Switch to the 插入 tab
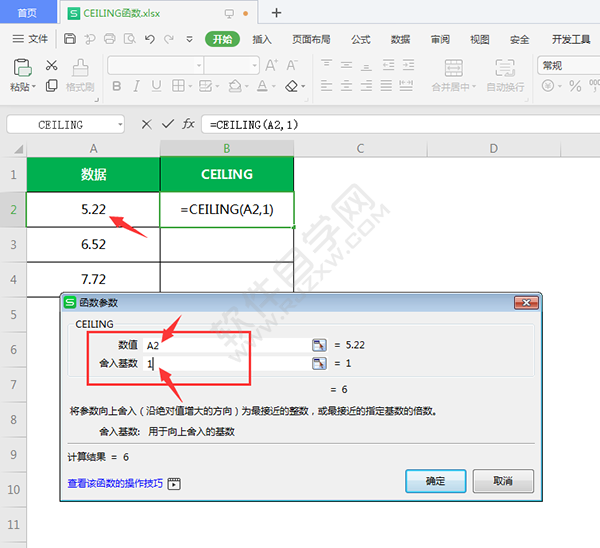This screenshot has width=600, height=548. point(262,39)
